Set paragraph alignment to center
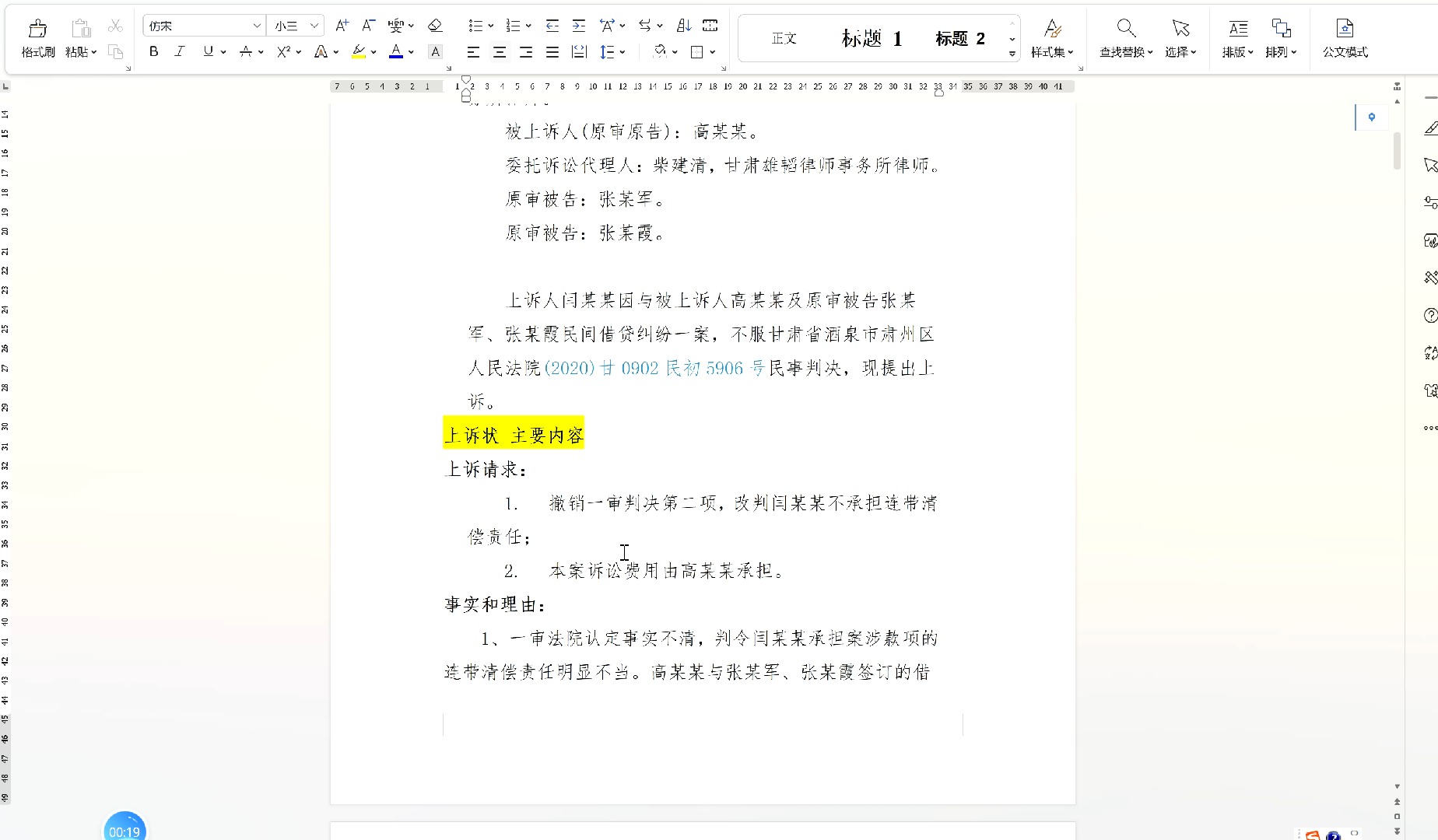The height and width of the screenshot is (840, 1438). [500, 52]
